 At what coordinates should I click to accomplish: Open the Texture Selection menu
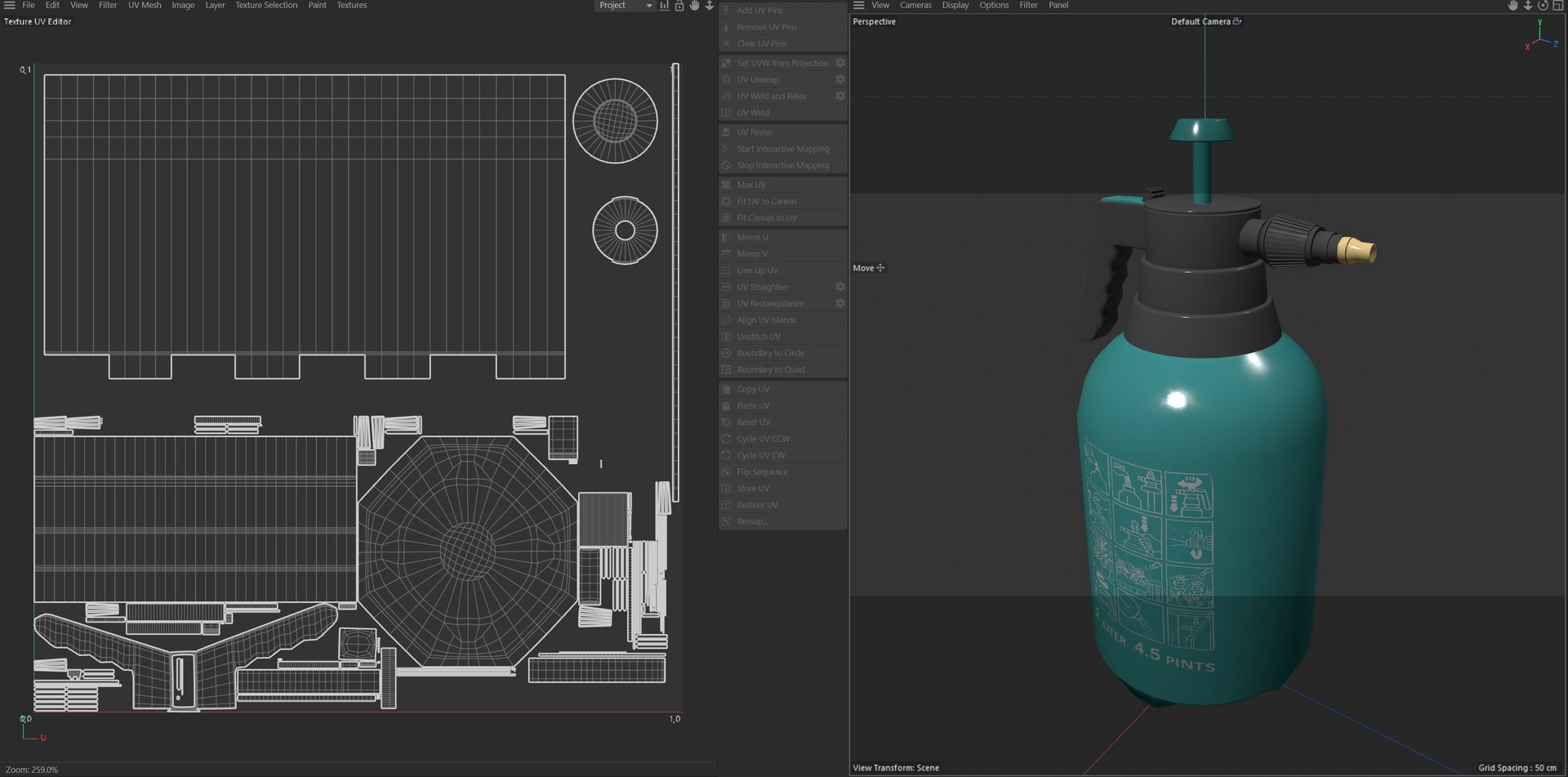[x=266, y=5]
